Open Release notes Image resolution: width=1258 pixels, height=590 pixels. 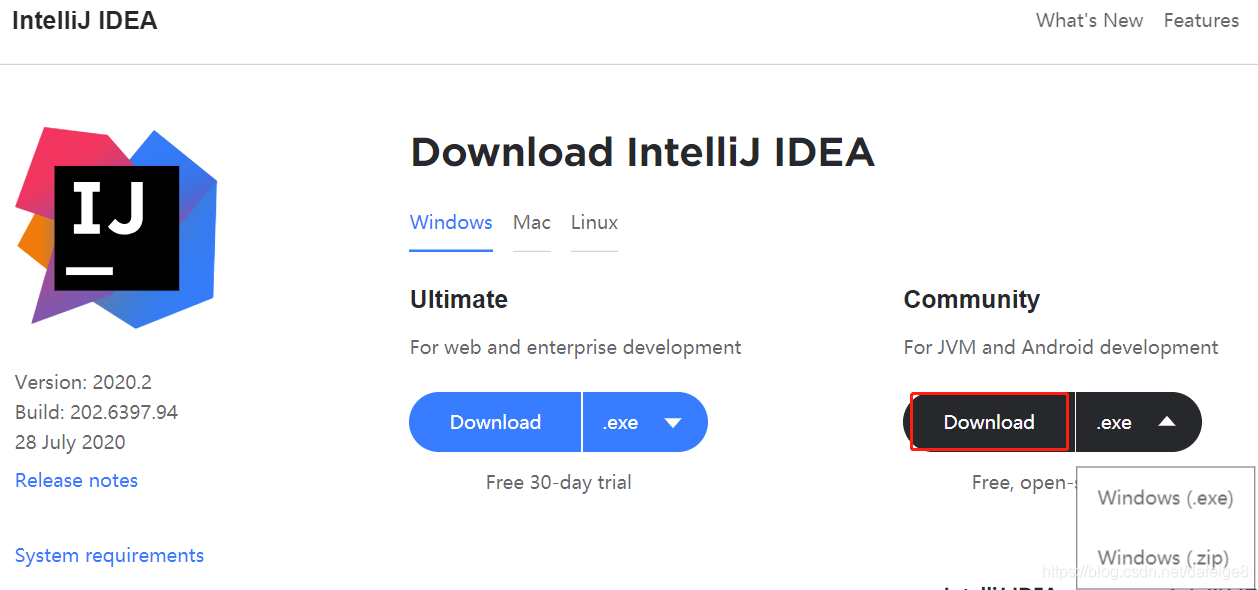[76, 480]
